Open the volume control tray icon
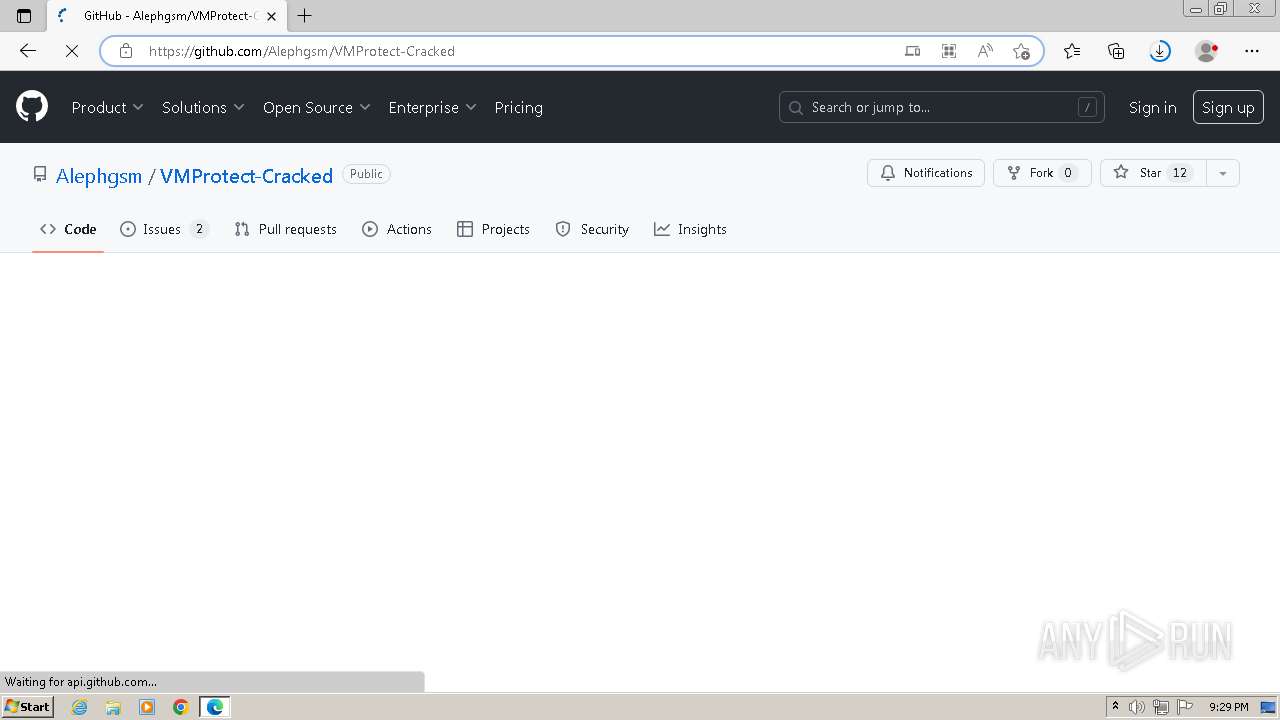Screen dimensions: 1280x720 coord(1137,707)
